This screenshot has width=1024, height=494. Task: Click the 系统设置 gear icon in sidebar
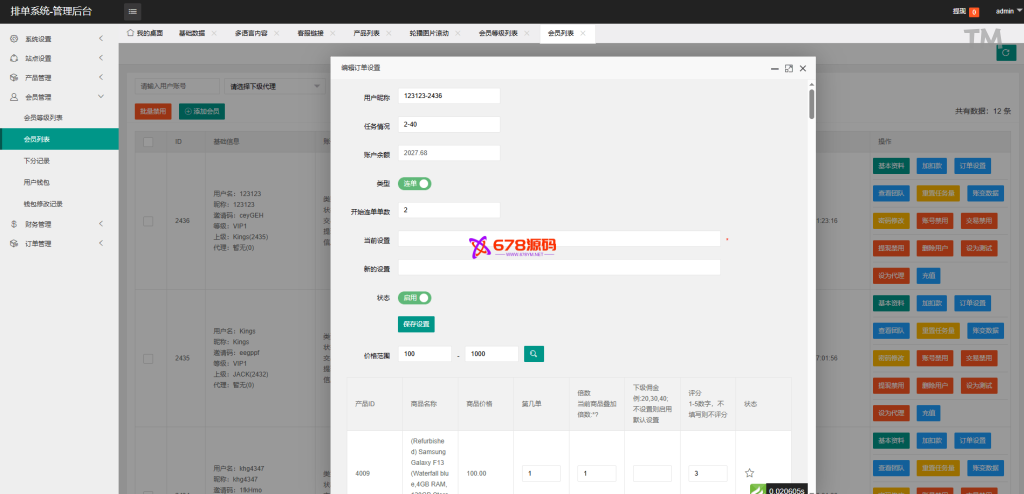click(14, 39)
